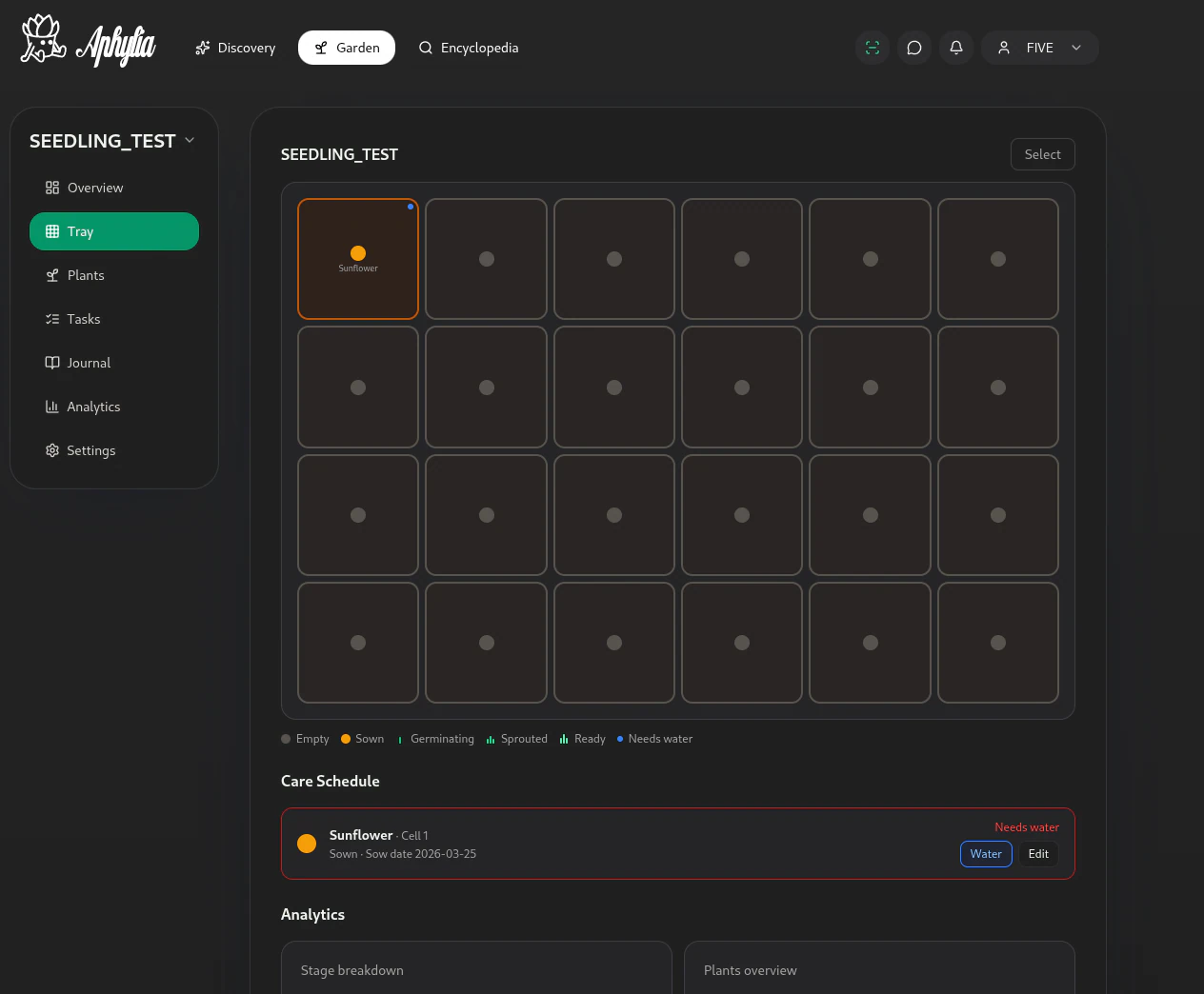Click the Aphylia logo icon
Screen dimensions: 1204x994
43,40
